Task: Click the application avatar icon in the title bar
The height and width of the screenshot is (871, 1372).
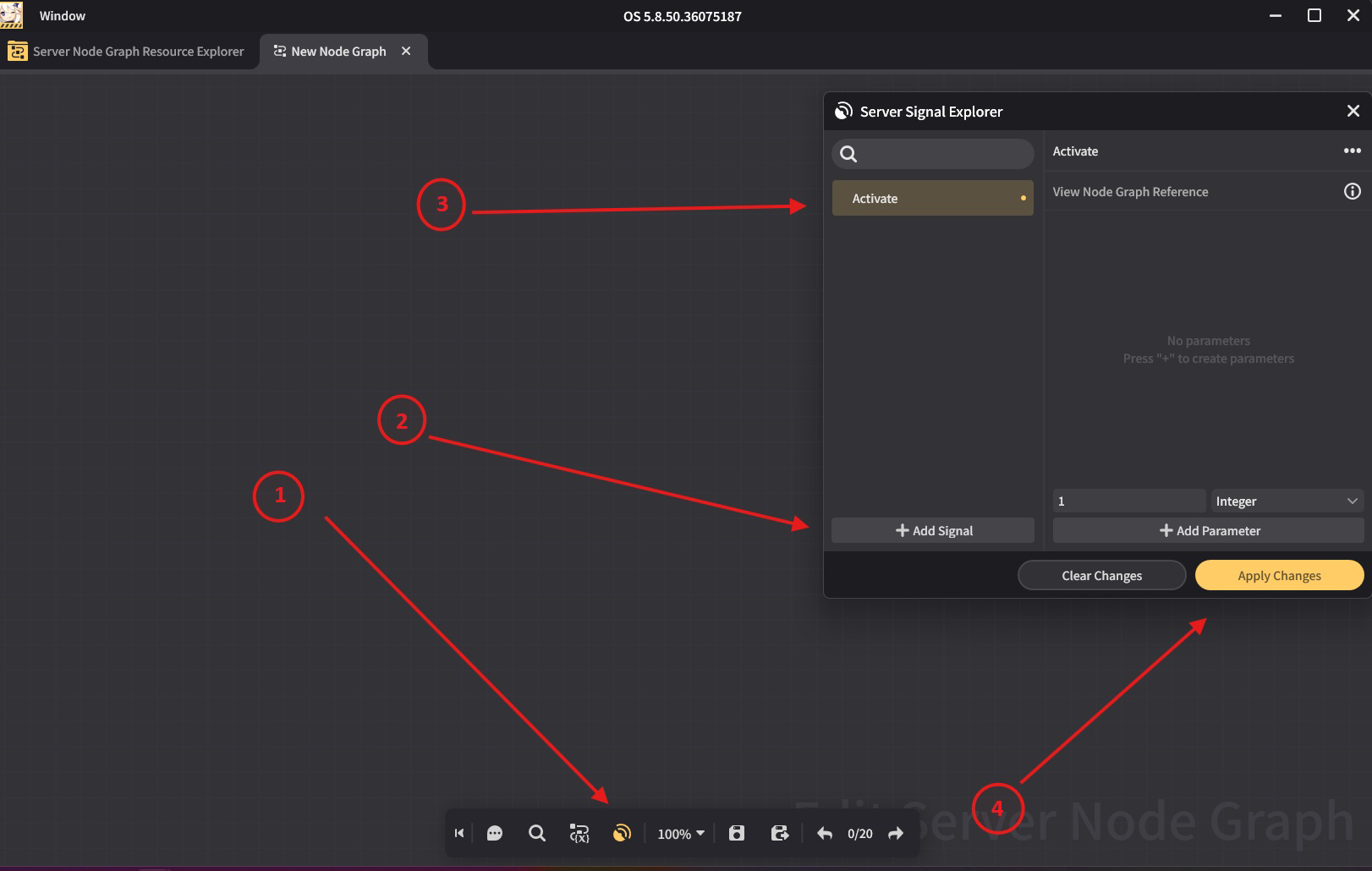Action: [x=12, y=15]
